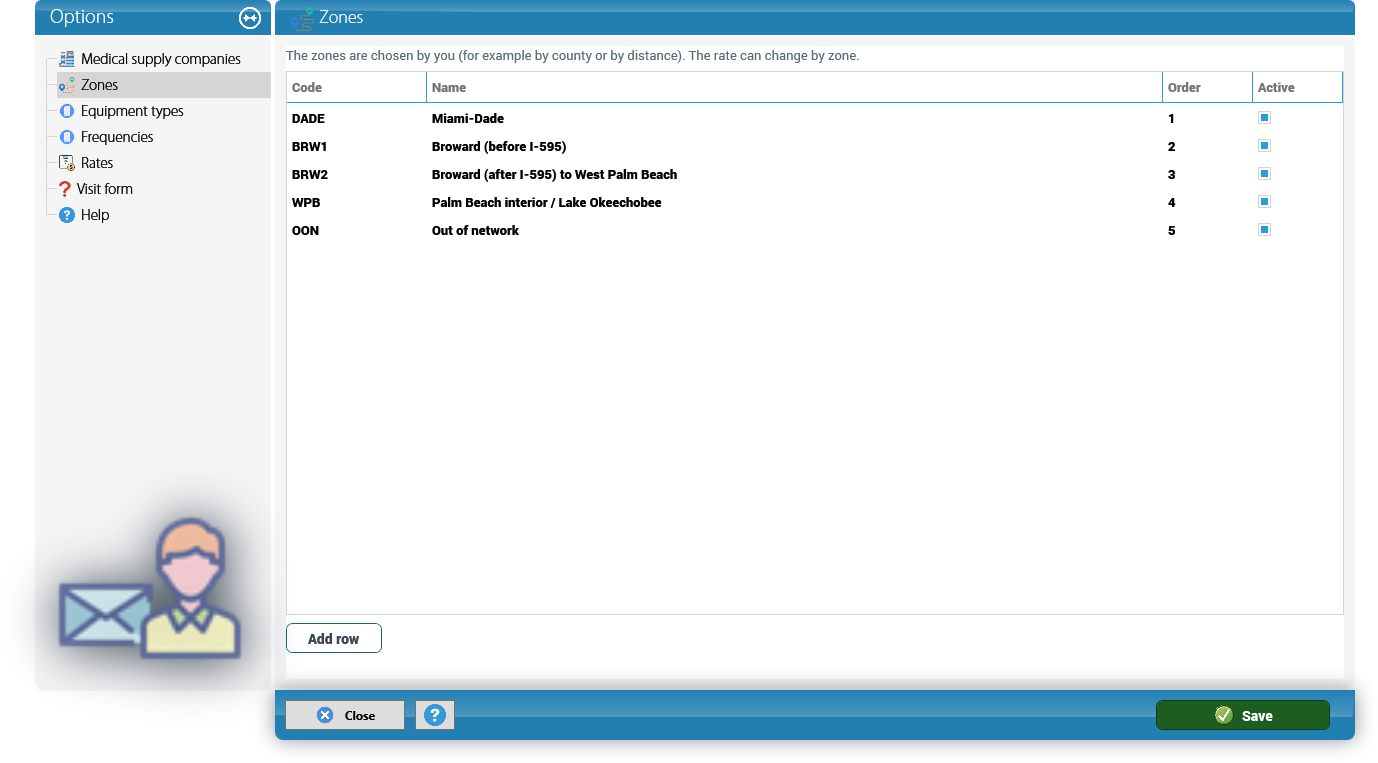The width and height of the screenshot is (1378, 763).
Task: Toggle Active checkbox for WPB zone
Action: point(1264,202)
